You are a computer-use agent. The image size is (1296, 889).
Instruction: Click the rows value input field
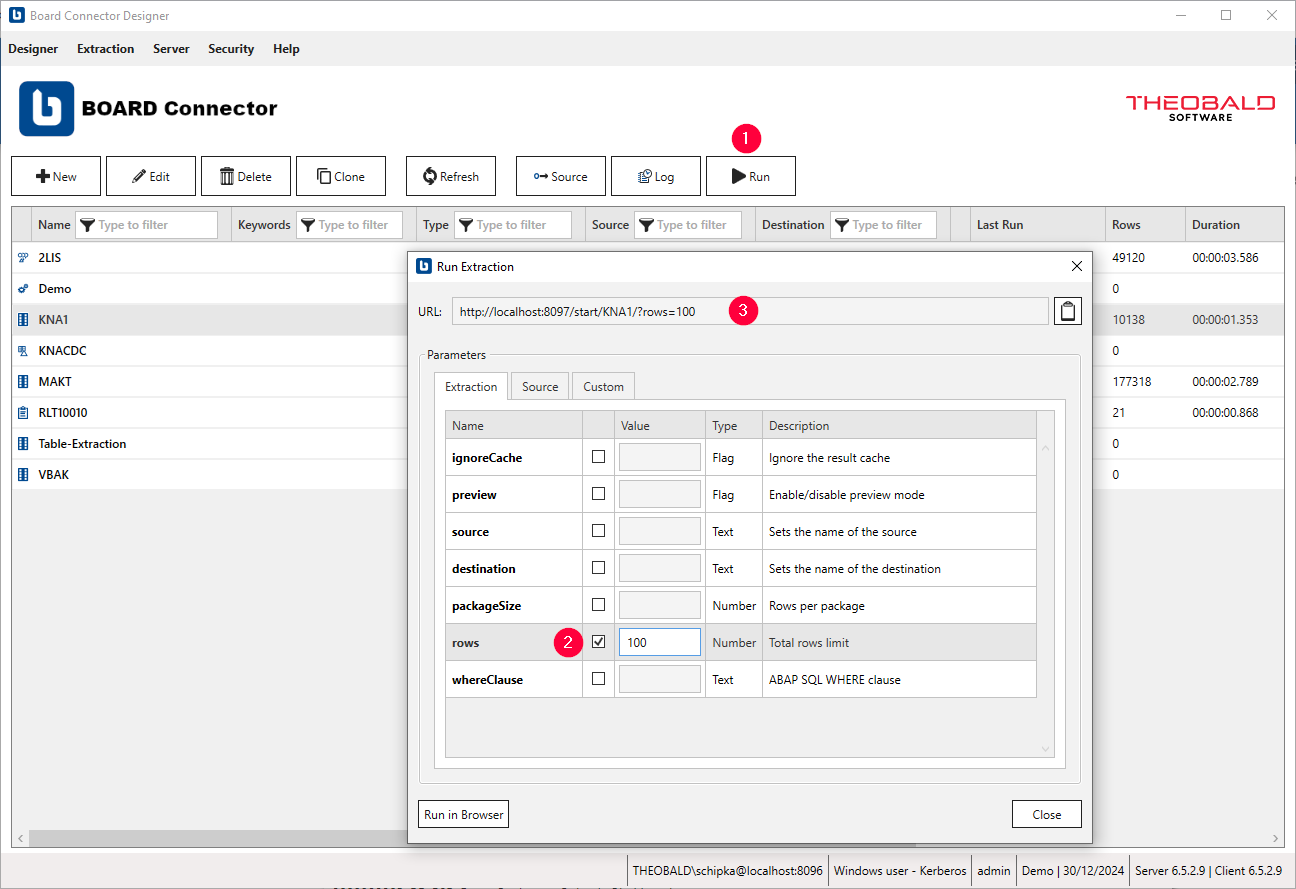660,642
